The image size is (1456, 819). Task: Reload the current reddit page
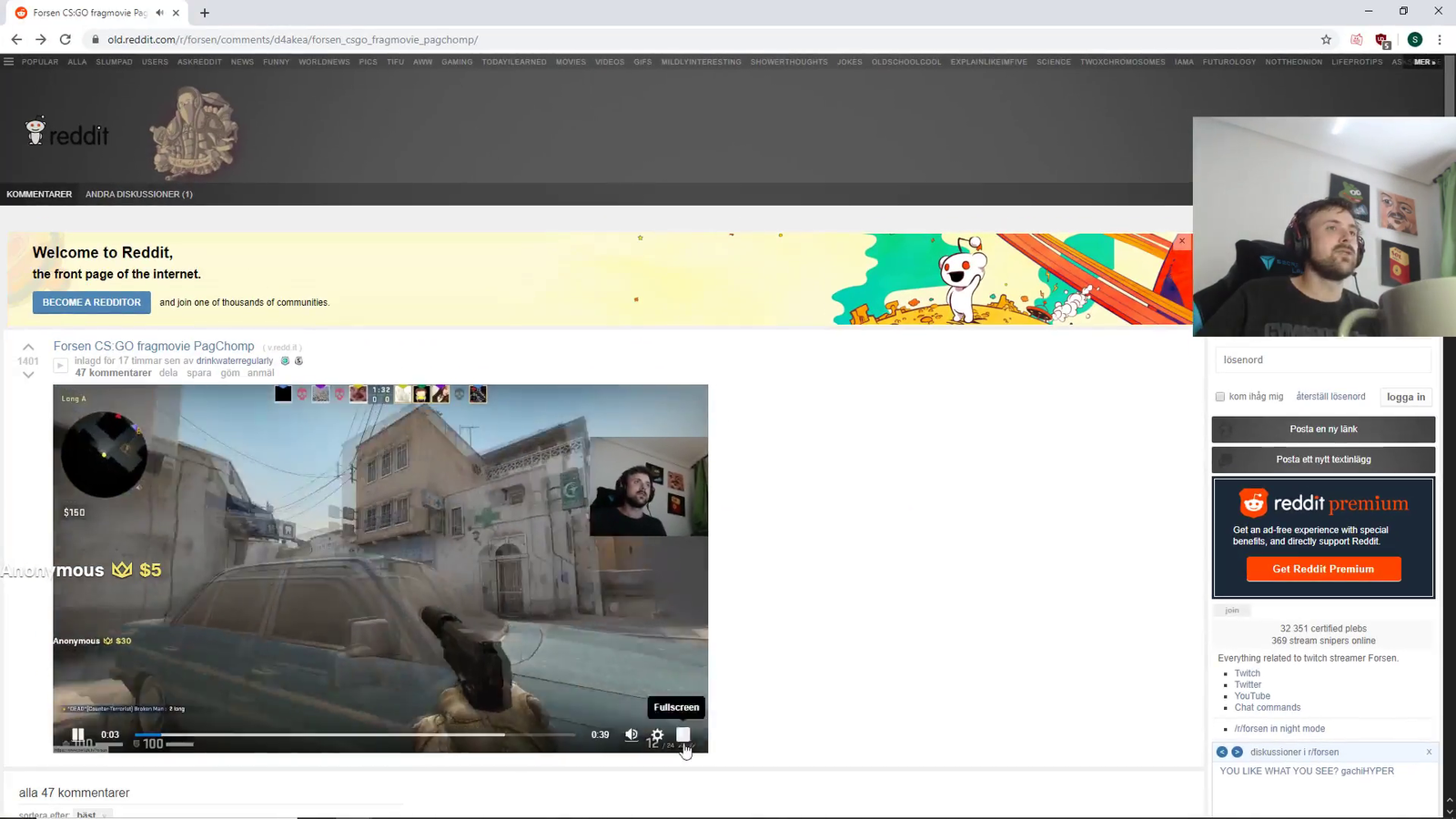(x=66, y=39)
